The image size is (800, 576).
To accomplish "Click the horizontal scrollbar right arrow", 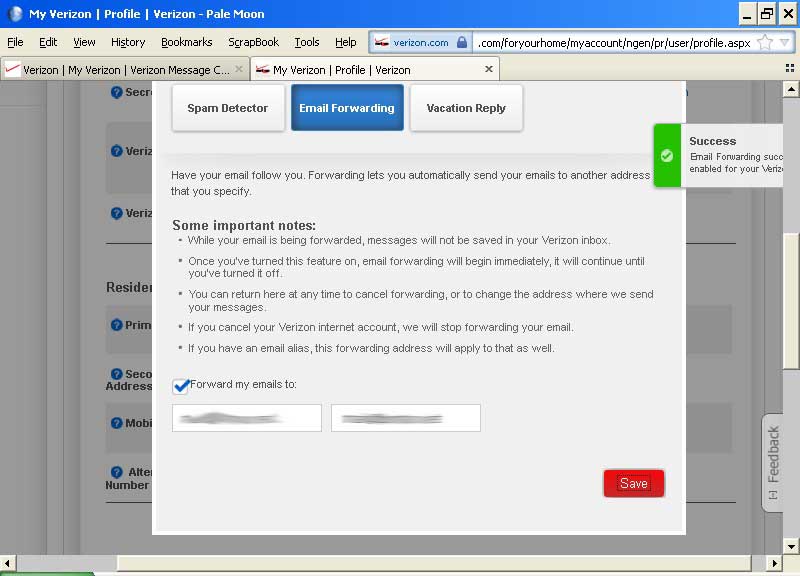I will 774,564.
